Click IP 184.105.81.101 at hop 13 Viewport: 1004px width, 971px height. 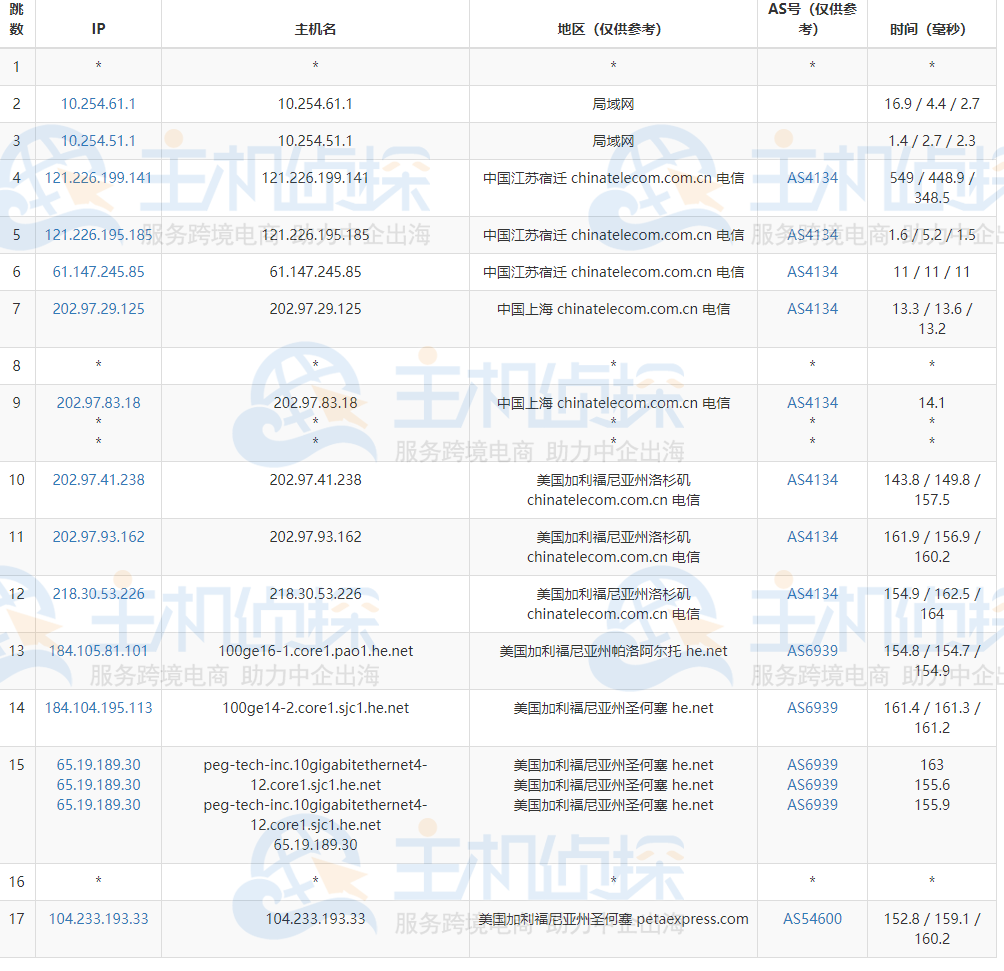tap(97, 650)
